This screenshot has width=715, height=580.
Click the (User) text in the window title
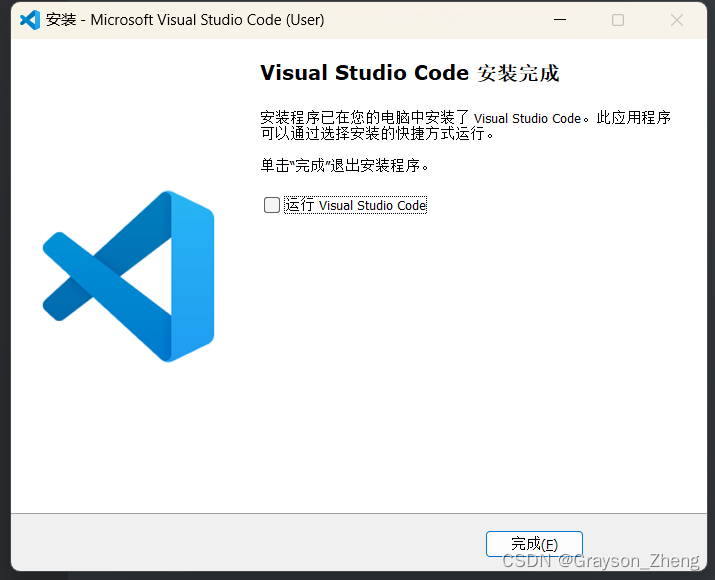[300, 20]
